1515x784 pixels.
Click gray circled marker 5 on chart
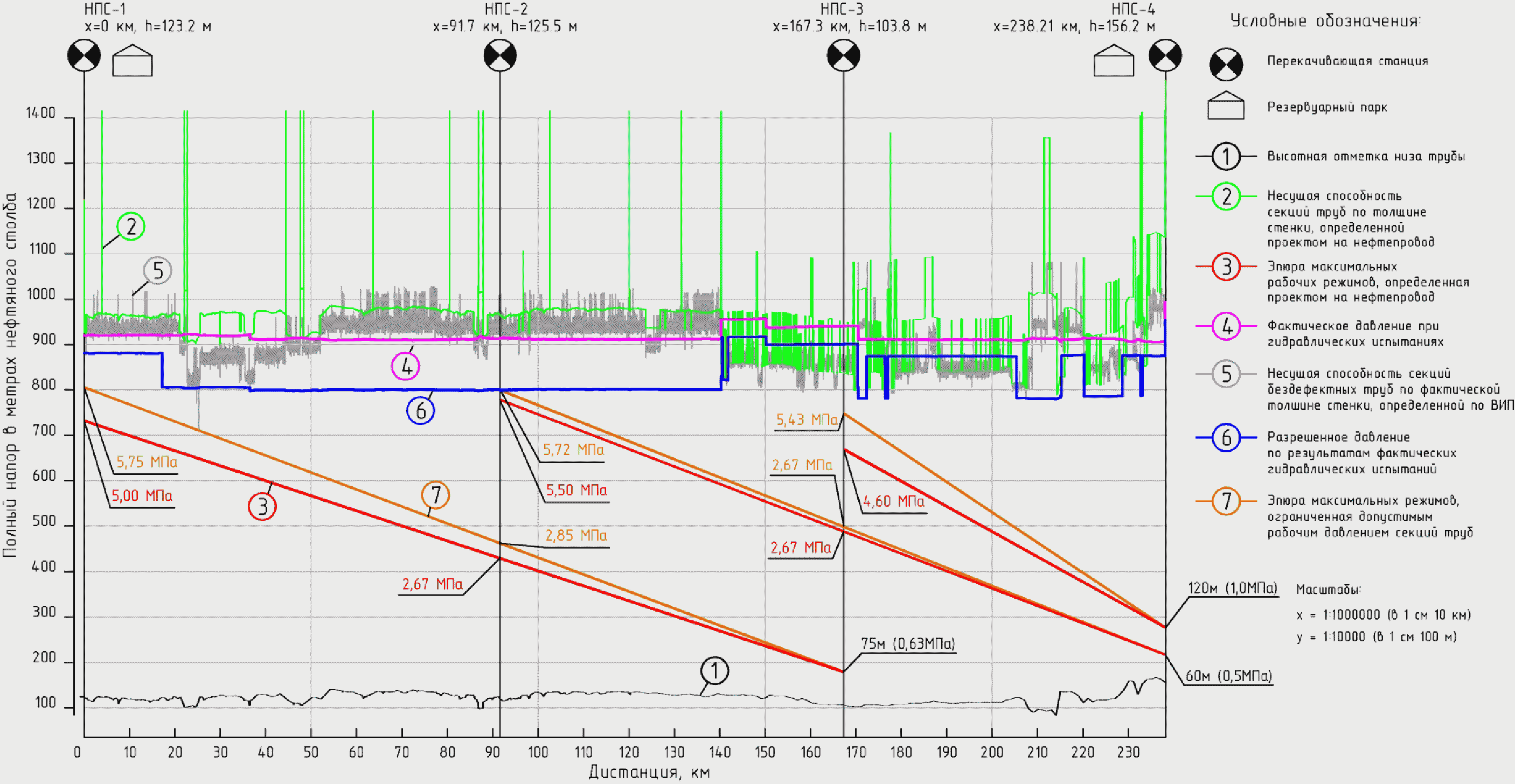click(157, 270)
